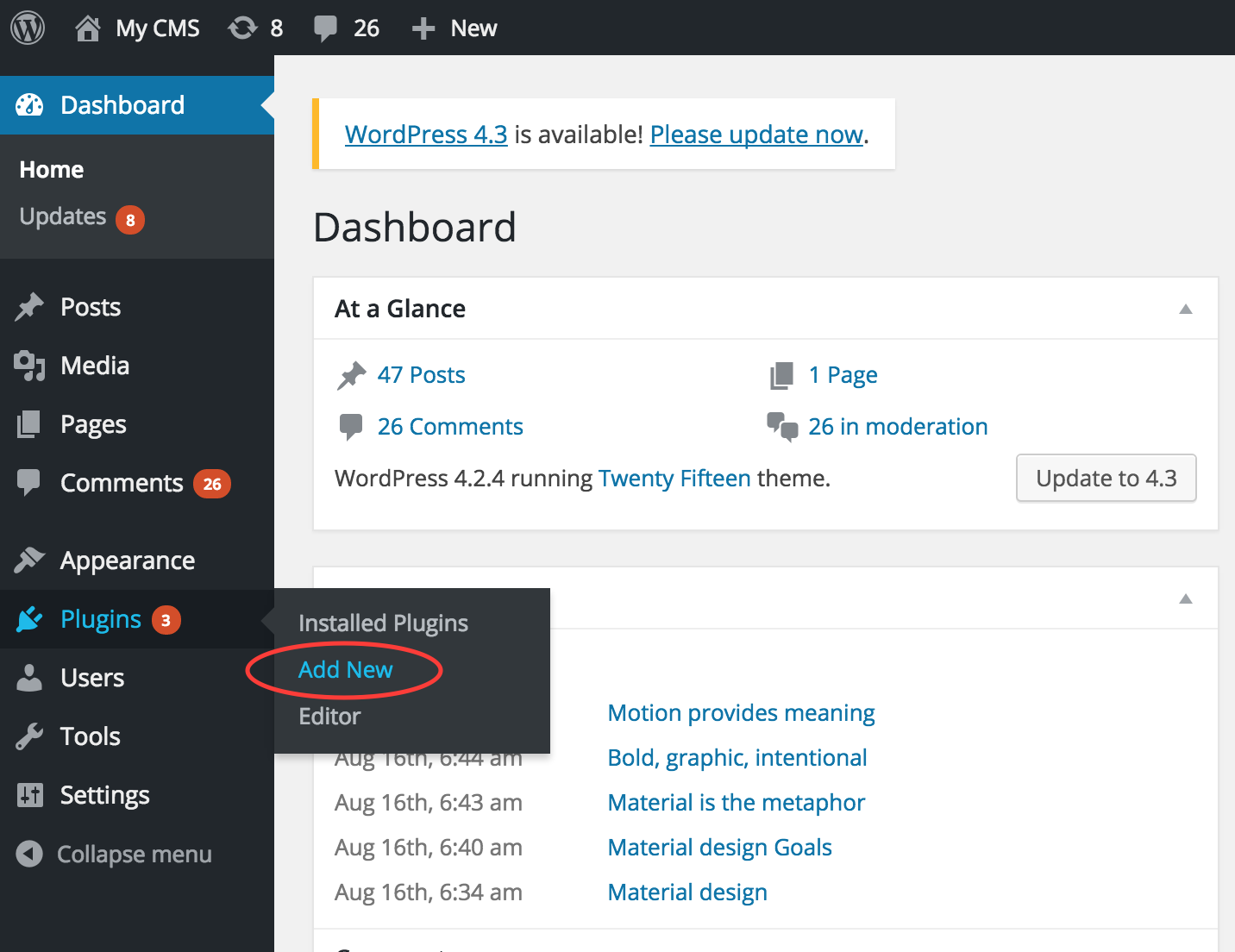The height and width of the screenshot is (952, 1235).
Task: Follow the Please update now link
Action: click(756, 135)
